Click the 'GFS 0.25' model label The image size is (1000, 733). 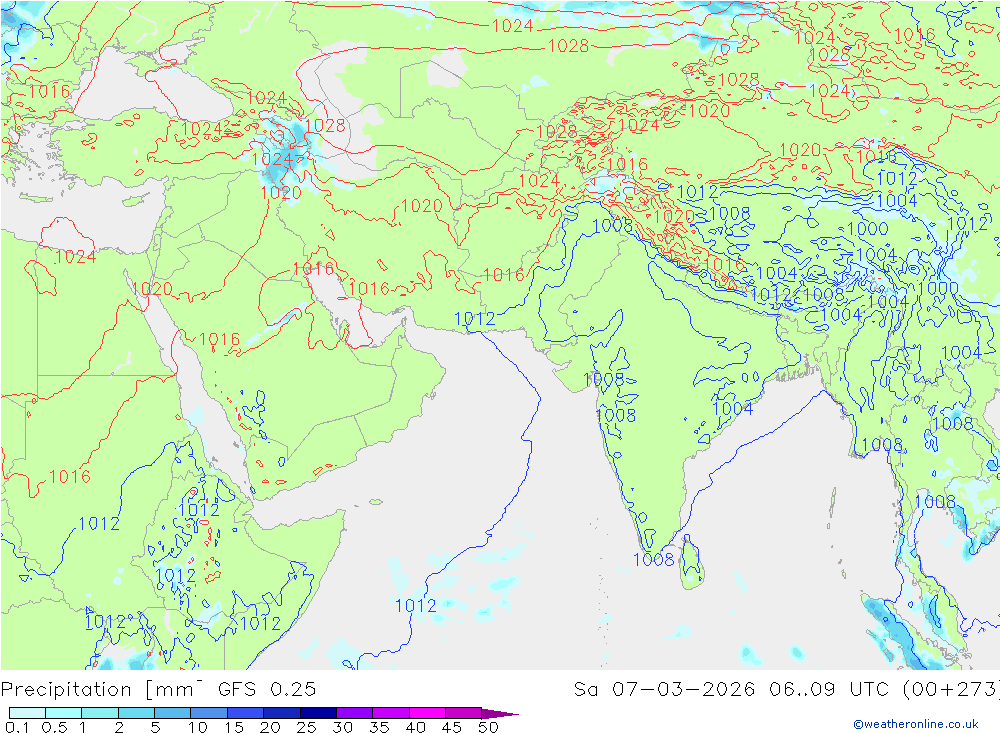click(267, 689)
